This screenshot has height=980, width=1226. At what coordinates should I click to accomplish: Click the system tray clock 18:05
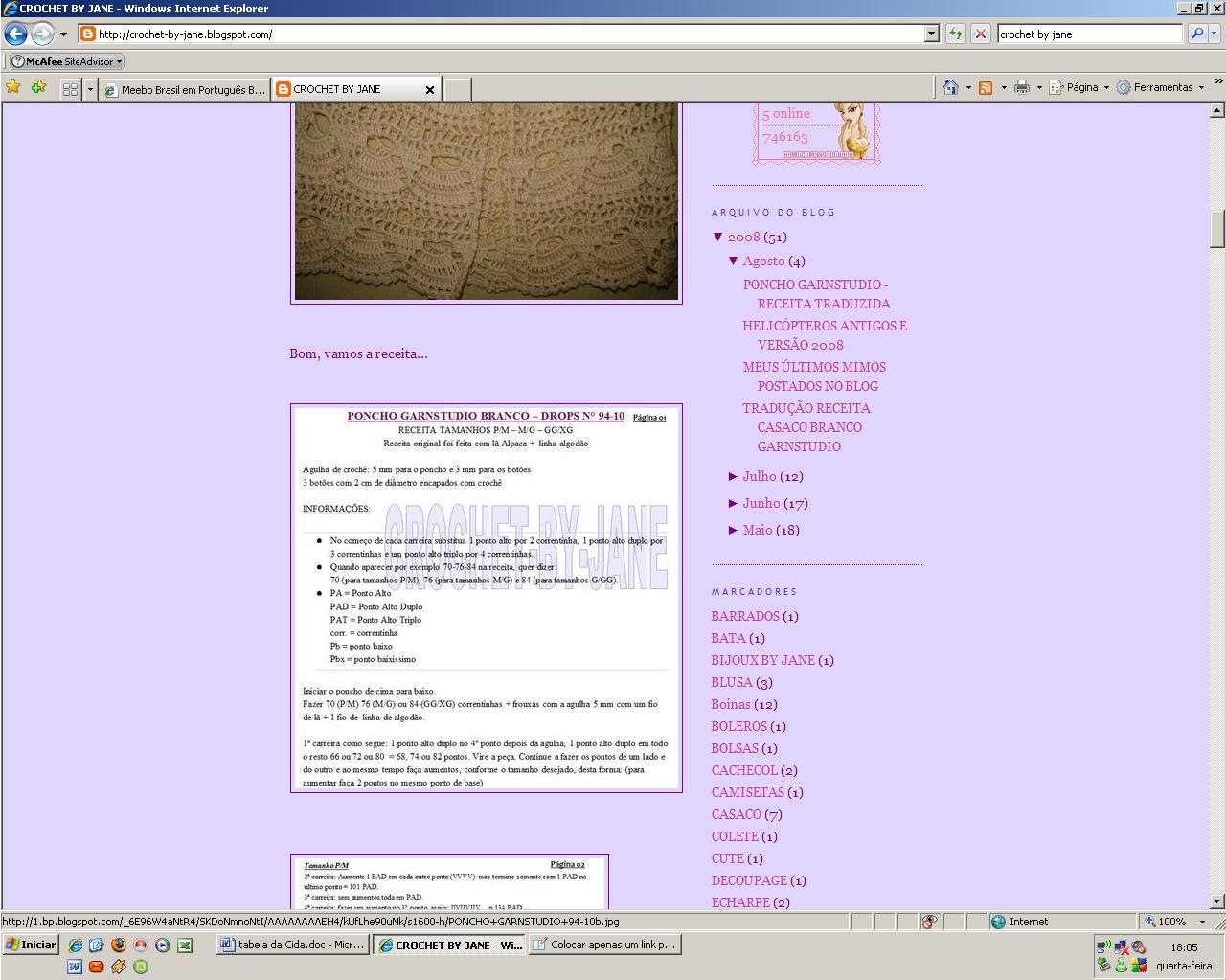(1184, 946)
